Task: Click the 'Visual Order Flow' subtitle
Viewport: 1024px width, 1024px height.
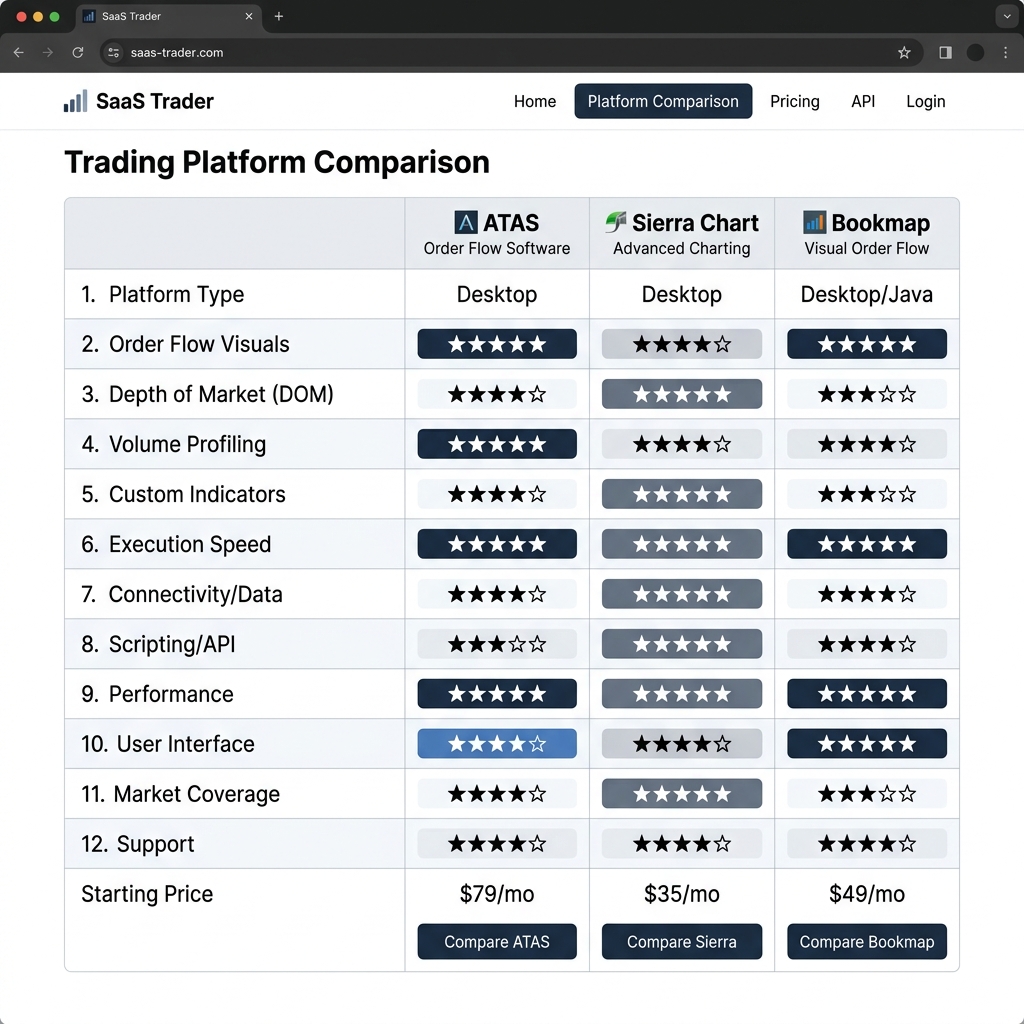Action: pyautogui.click(x=867, y=249)
